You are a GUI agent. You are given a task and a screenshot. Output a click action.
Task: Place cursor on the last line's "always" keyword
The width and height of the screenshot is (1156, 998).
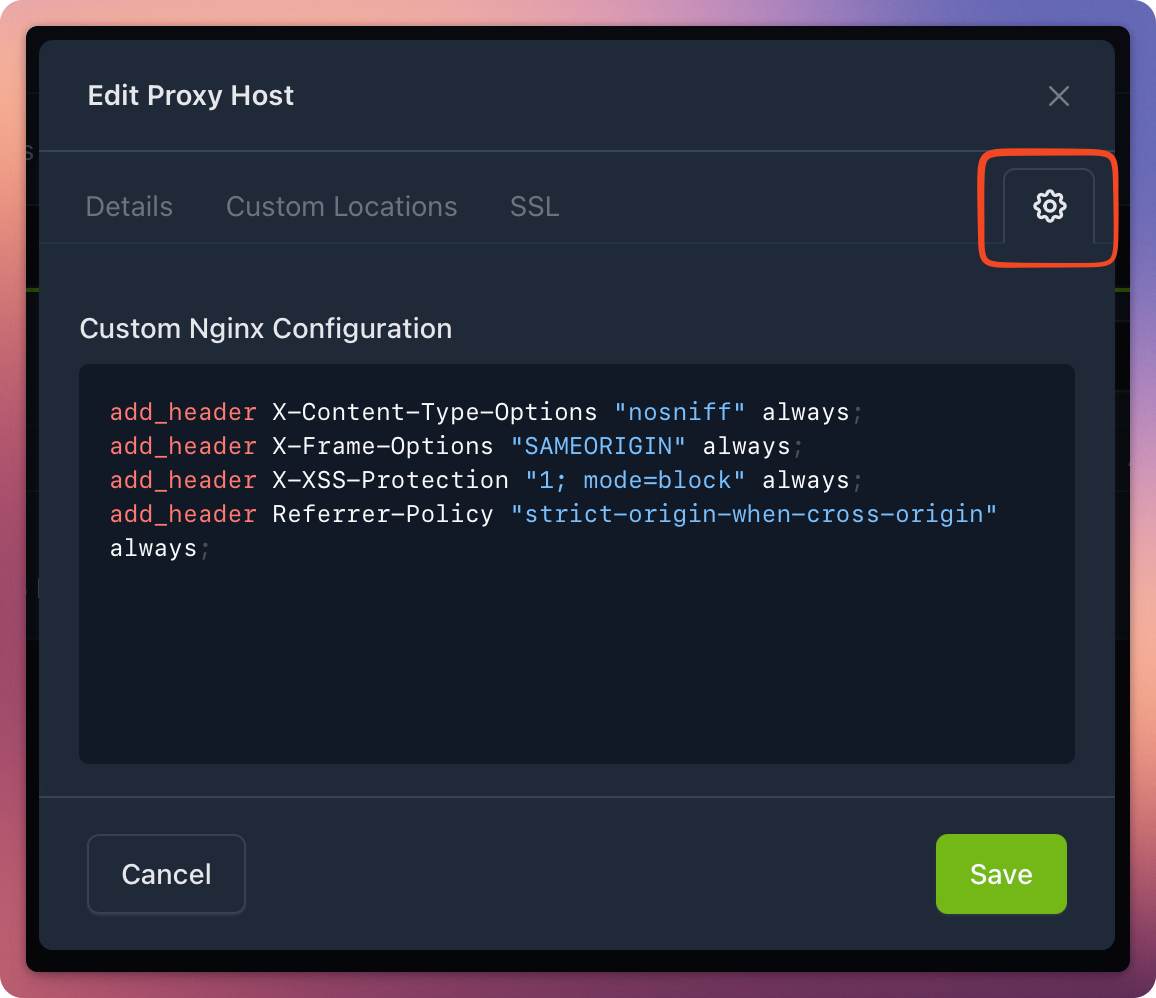click(153, 548)
